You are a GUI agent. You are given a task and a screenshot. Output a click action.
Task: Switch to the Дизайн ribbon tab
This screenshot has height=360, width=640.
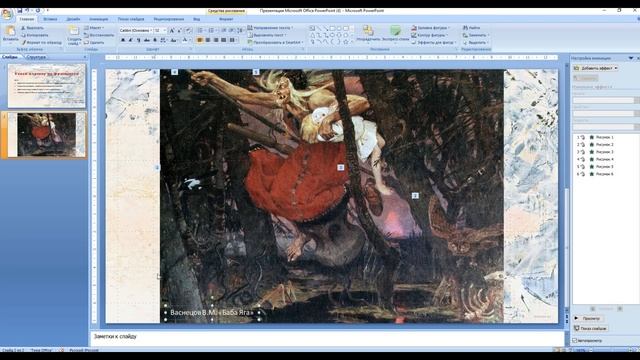click(73, 19)
